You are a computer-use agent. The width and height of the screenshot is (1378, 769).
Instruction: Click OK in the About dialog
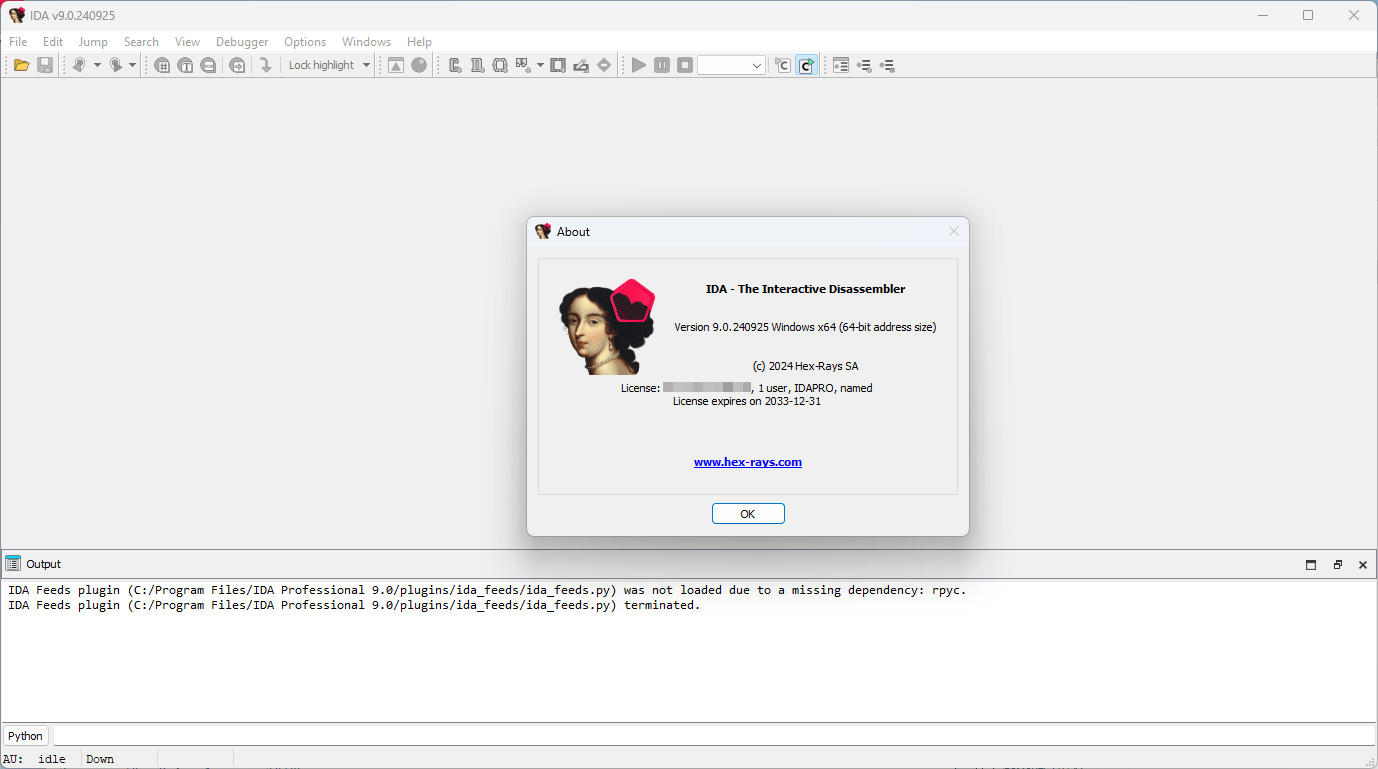748,514
